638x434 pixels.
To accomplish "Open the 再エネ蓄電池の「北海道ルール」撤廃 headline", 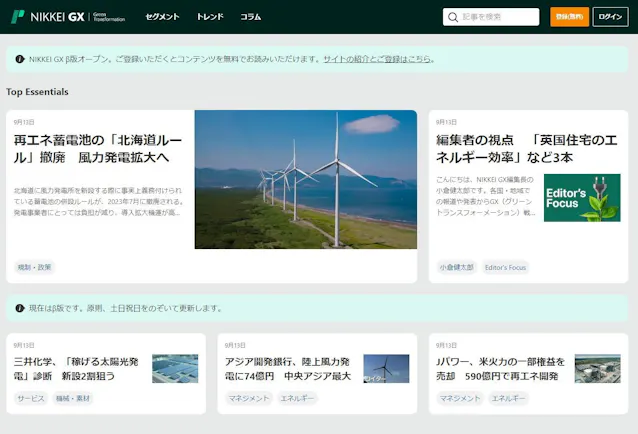I will (98, 148).
